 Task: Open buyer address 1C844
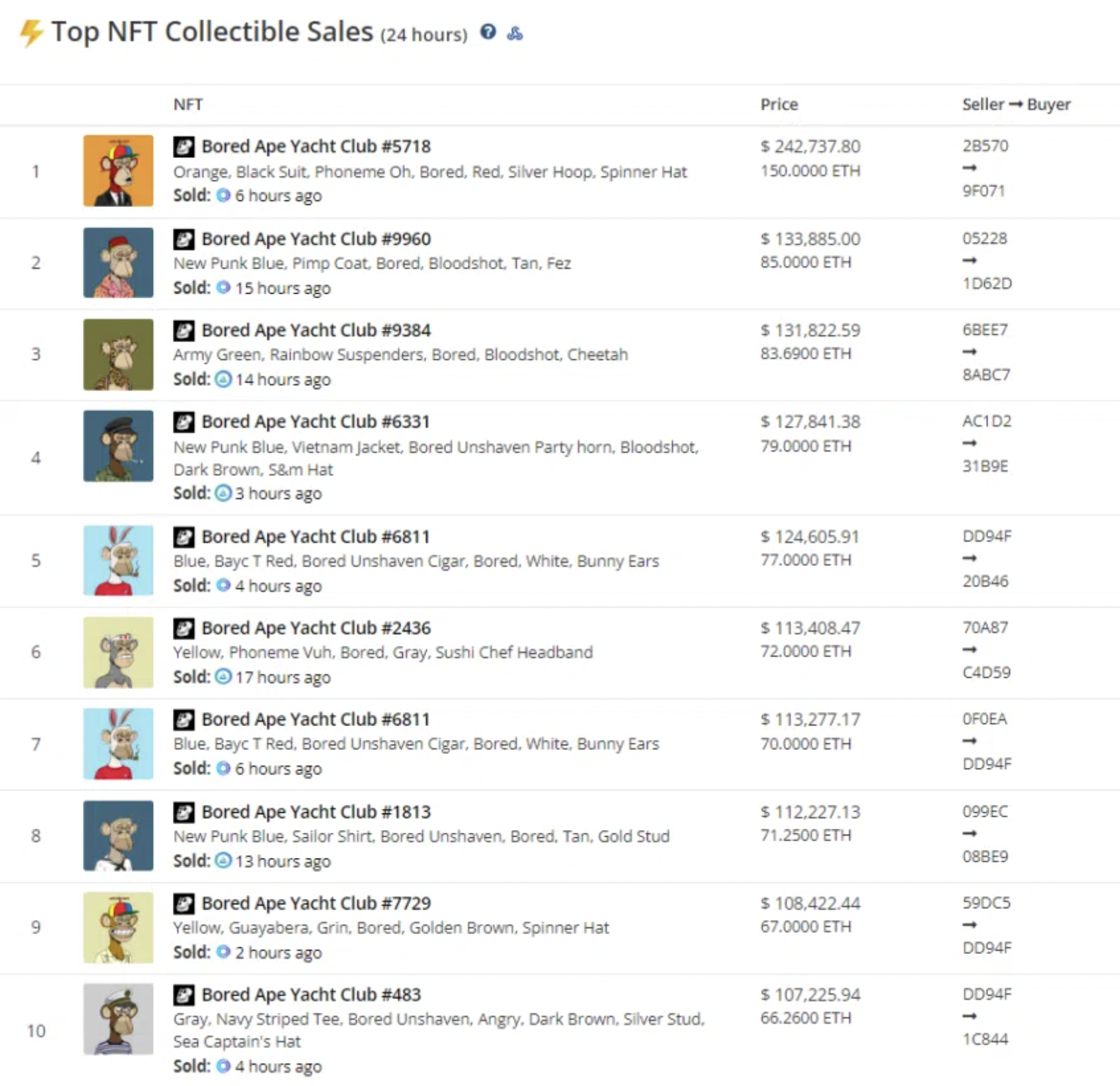pyautogui.click(x=985, y=1039)
